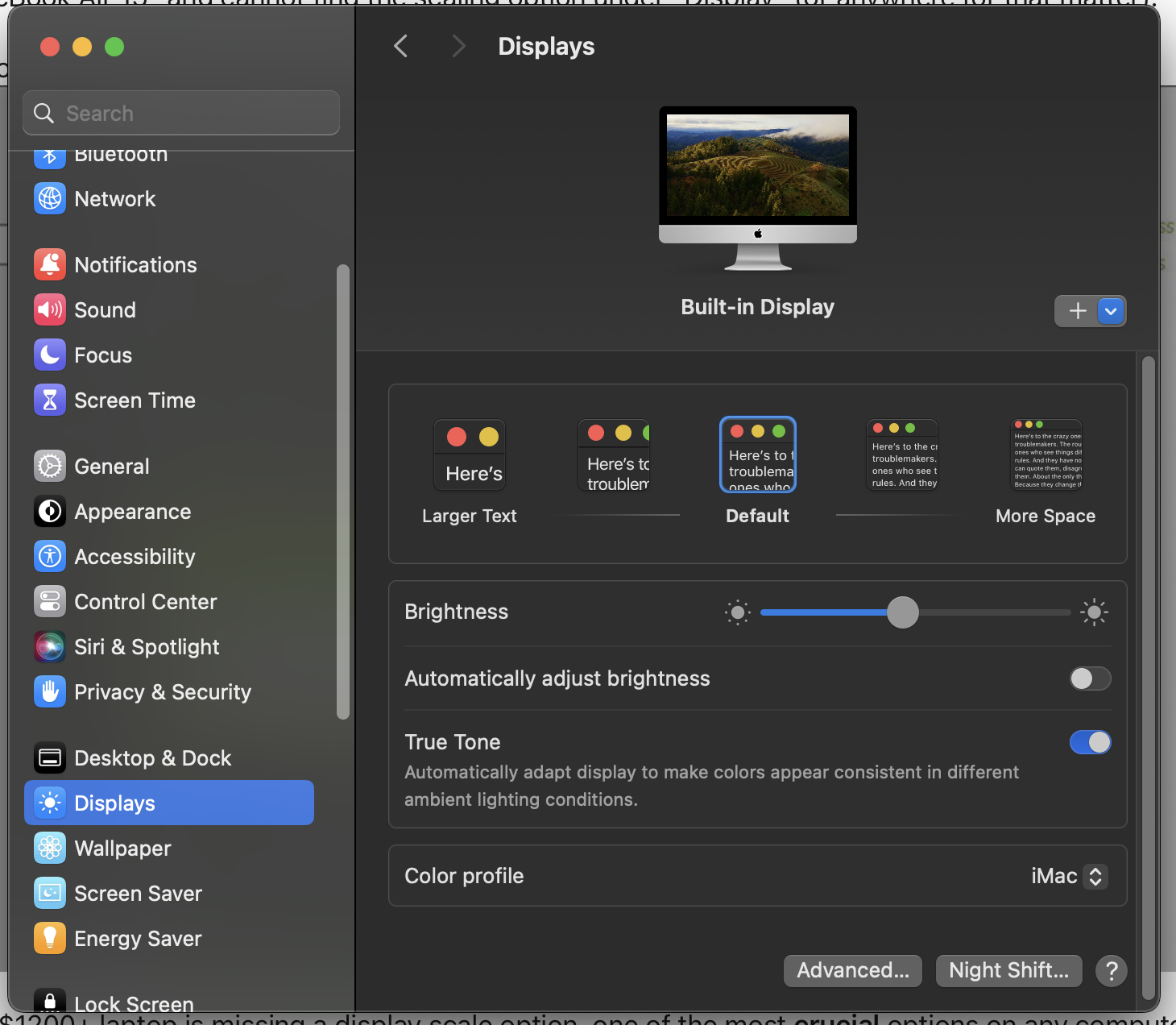Open Sound settings via the speaker icon
The height and width of the screenshot is (1025, 1176).
(x=50, y=309)
